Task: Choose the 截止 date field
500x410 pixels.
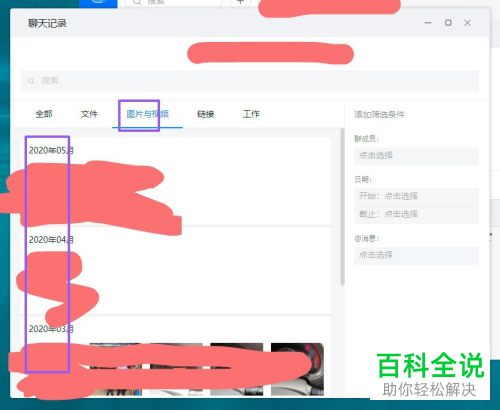Action: (x=416, y=214)
